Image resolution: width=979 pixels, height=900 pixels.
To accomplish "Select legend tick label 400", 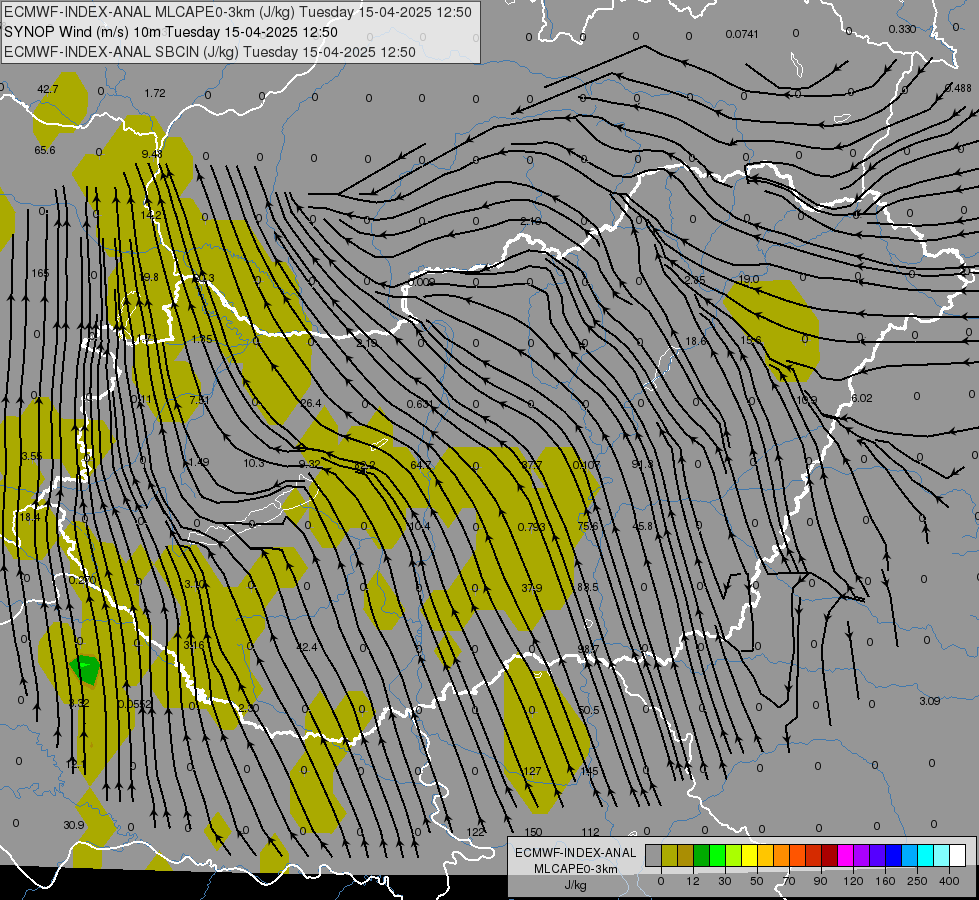I will click(949, 881).
